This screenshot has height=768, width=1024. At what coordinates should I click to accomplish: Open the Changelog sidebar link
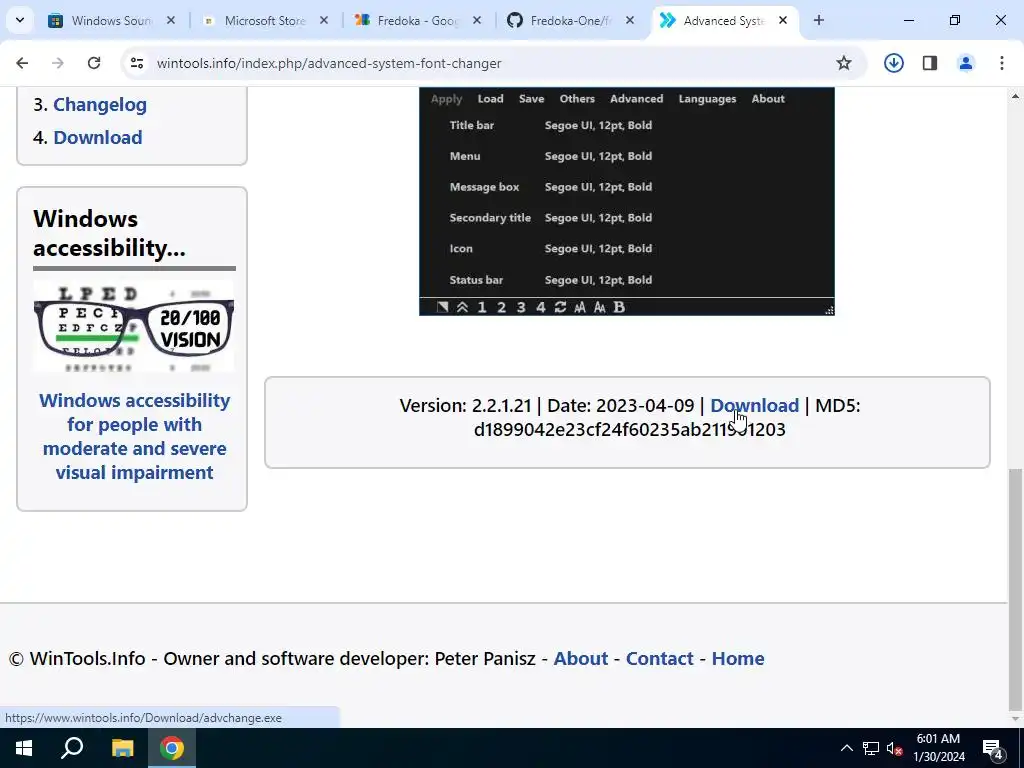[x=100, y=104]
